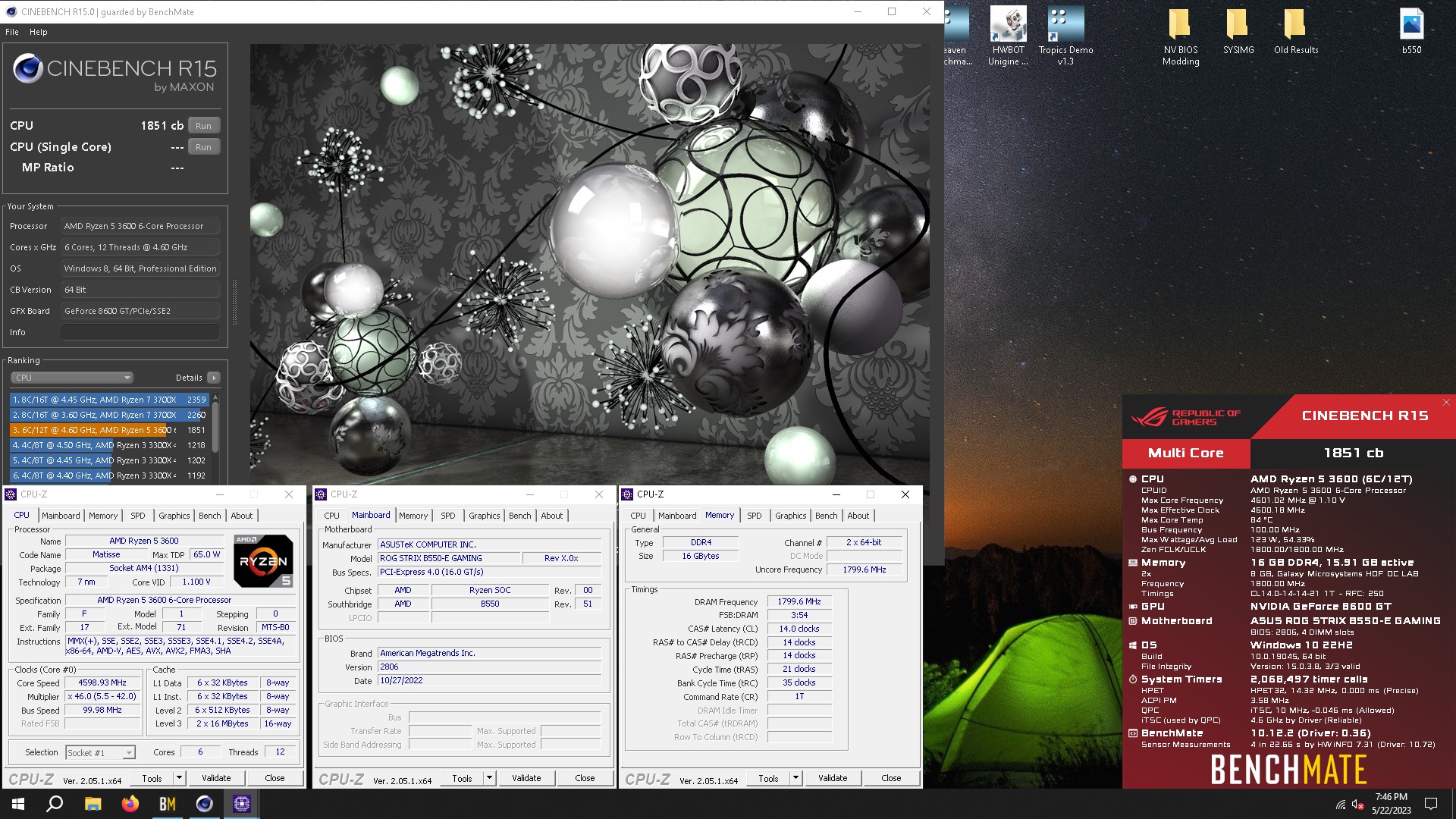Open the Details arrow in Ranking section
Image resolution: width=1456 pixels, height=819 pixels.
click(x=214, y=378)
